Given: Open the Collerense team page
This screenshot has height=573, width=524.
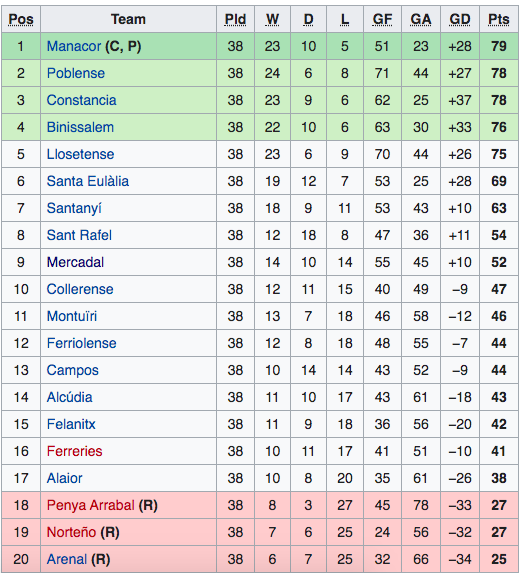Looking at the screenshot, I should pyautogui.click(x=80, y=289).
